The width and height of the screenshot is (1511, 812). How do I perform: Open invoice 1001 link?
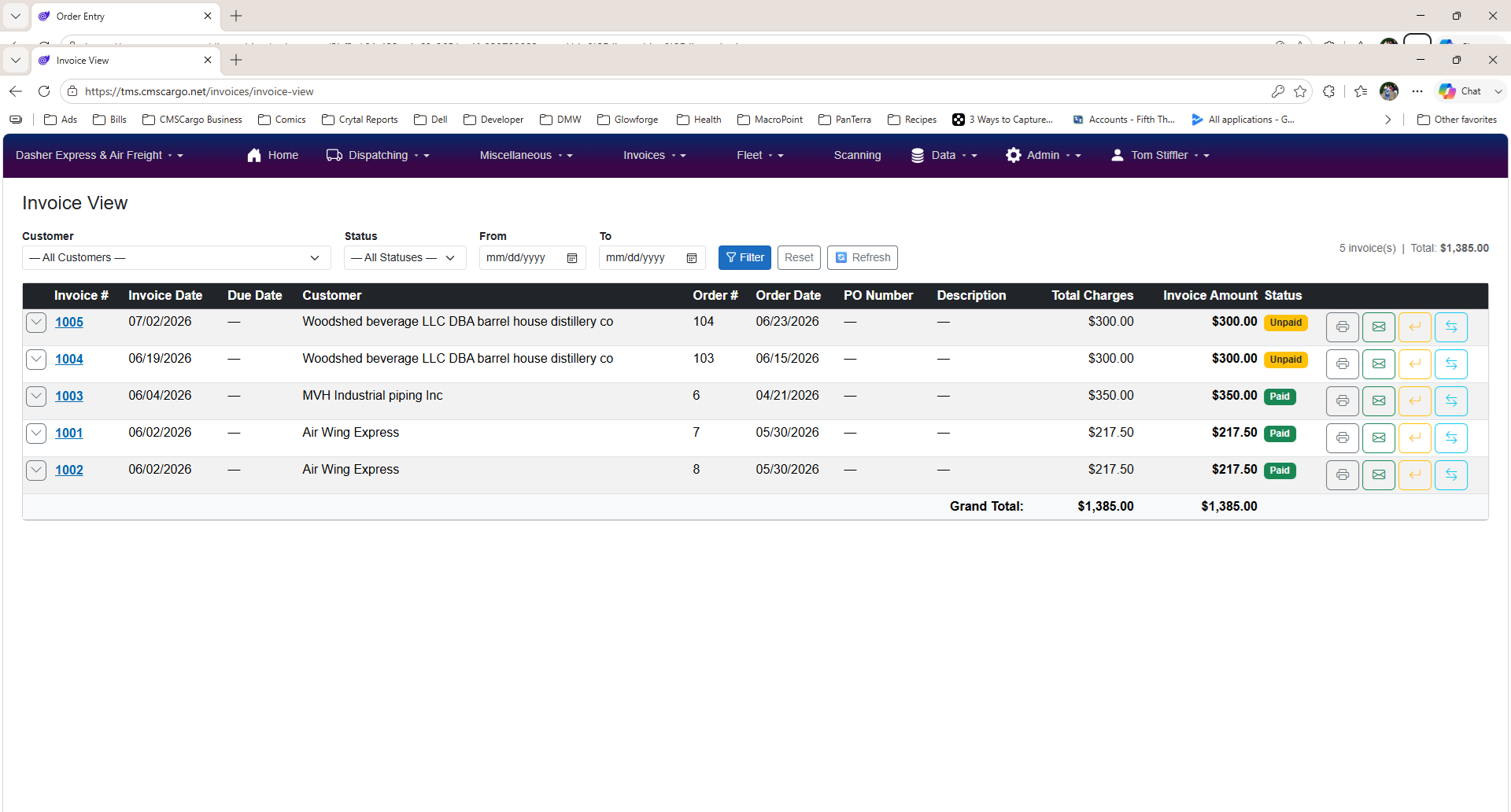69,433
